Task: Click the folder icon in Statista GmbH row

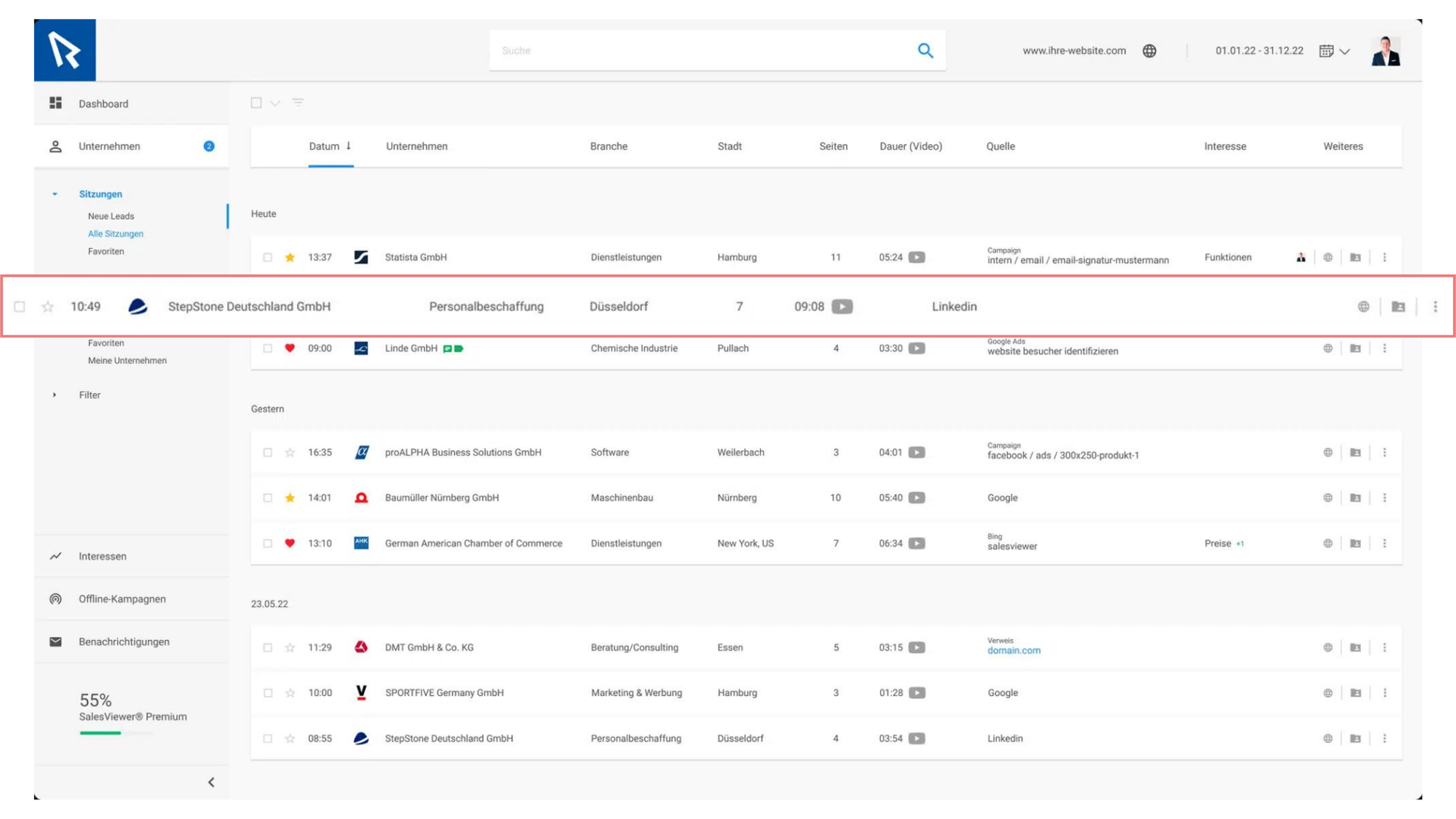Action: (x=1356, y=257)
